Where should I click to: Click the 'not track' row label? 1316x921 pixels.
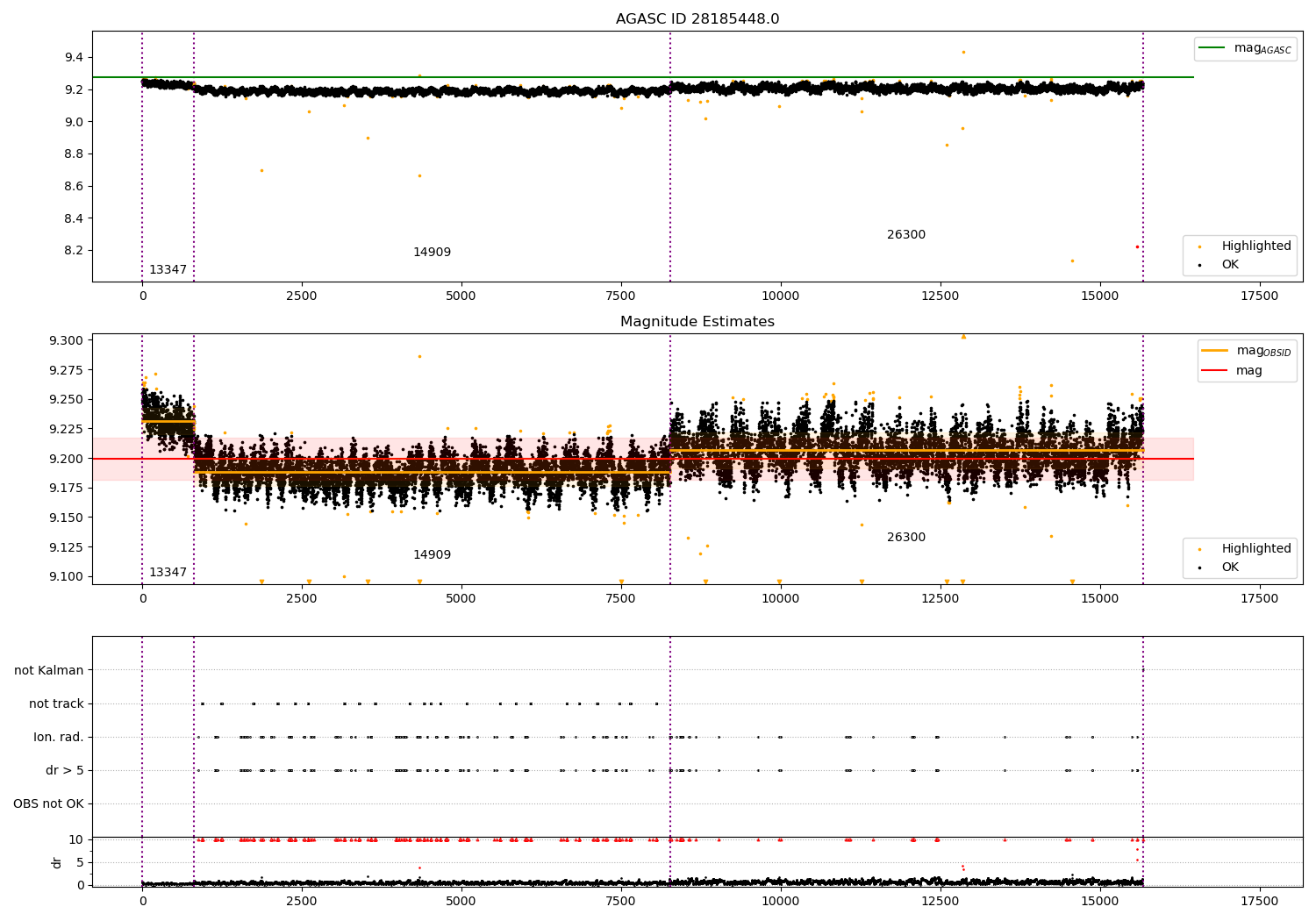pyautogui.click(x=56, y=704)
